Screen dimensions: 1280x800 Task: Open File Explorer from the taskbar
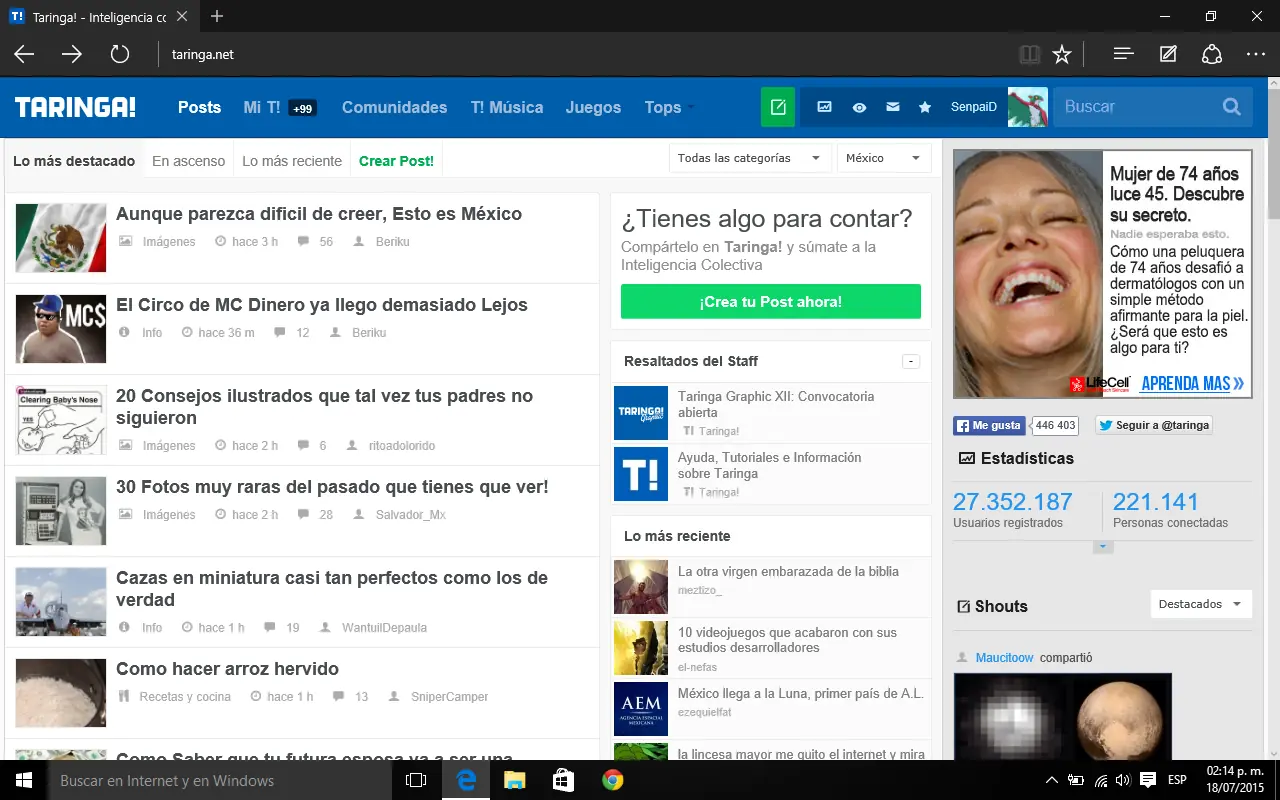[514, 779]
